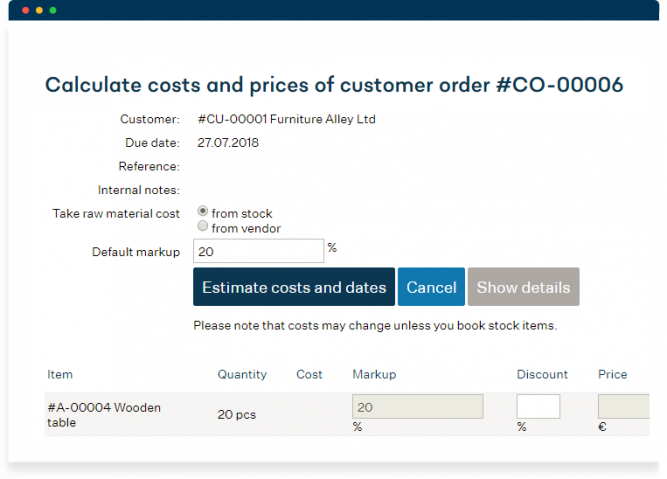Focus the Markup field for Wooden table
This screenshot has height=479, width=667.
click(x=418, y=407)
